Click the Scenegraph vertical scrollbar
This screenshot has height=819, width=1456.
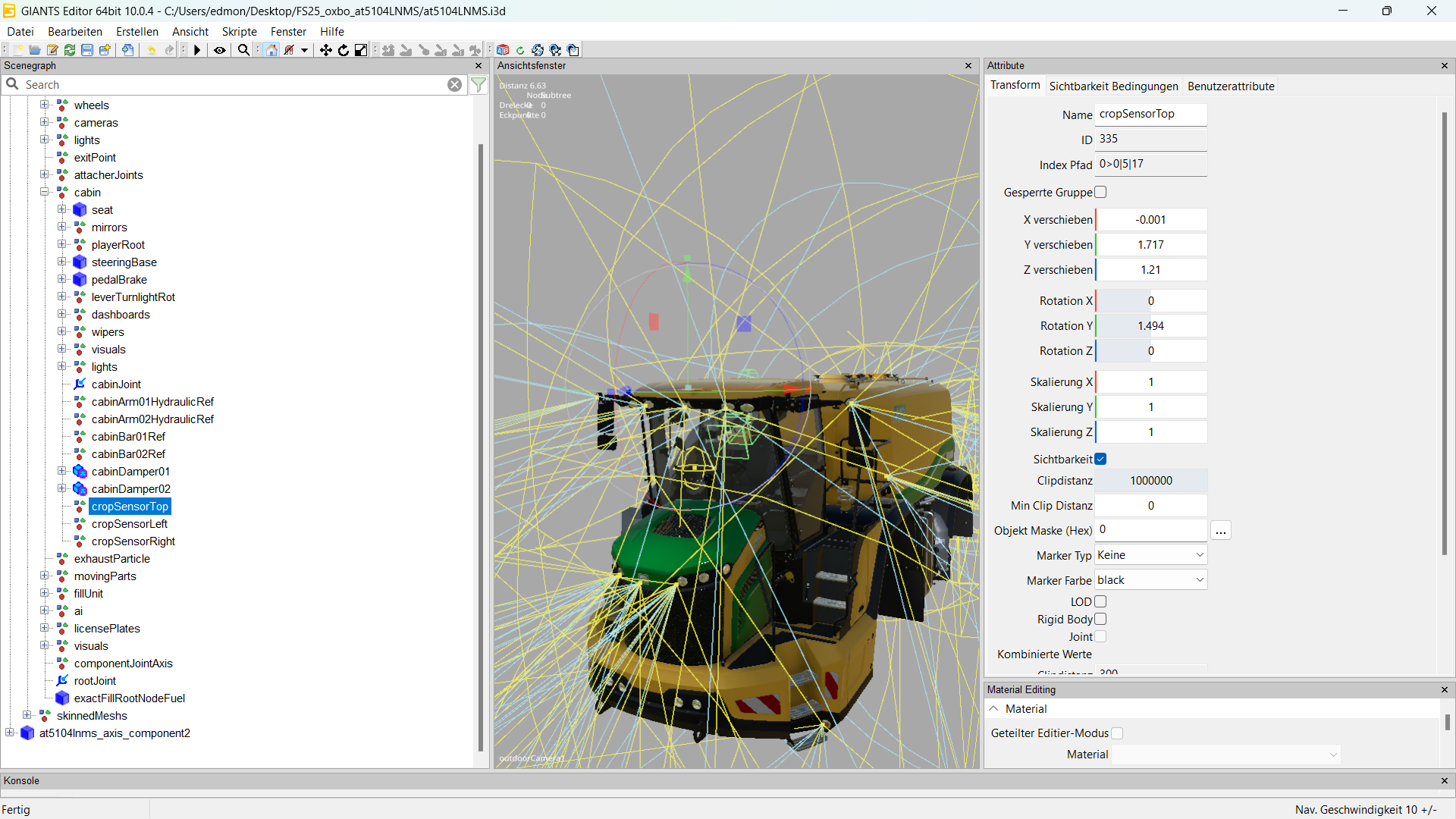pyautogui.click(x=481, y=447)
